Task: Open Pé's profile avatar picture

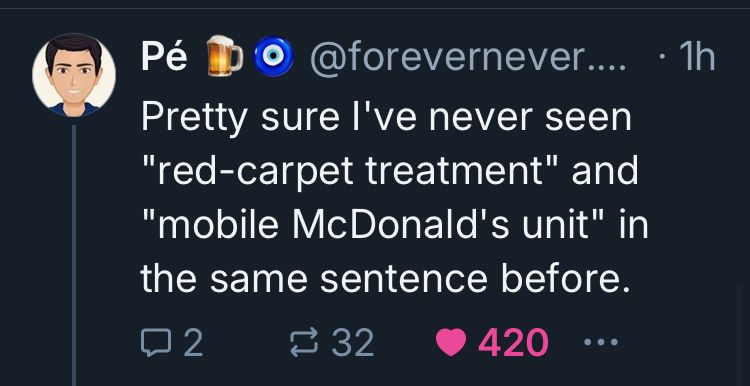Action: tap(74, 75)
